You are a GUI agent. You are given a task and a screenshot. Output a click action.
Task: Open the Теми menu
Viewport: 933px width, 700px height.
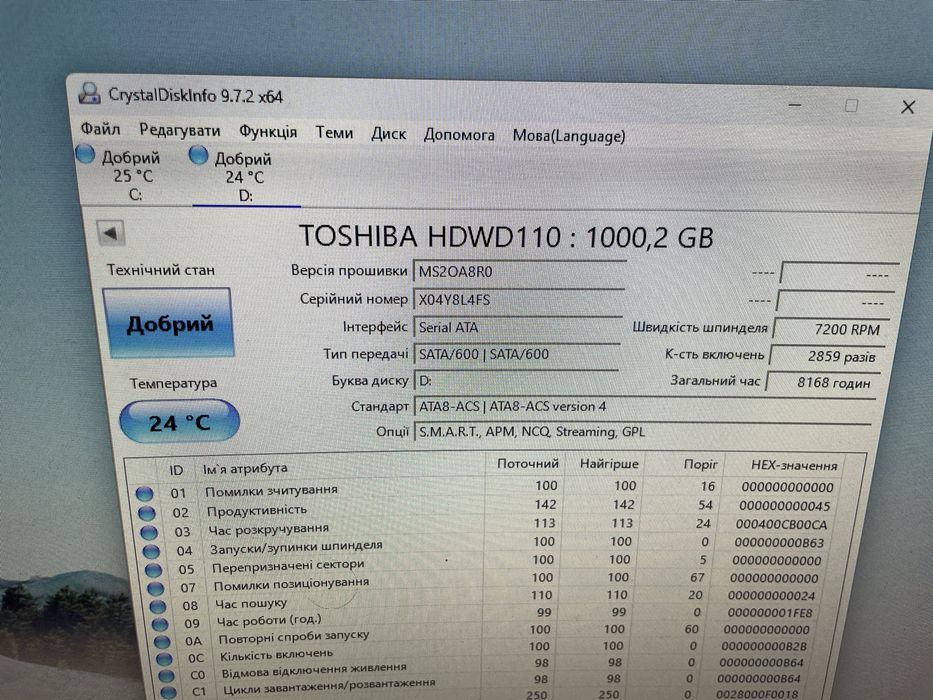coord(334,132)
